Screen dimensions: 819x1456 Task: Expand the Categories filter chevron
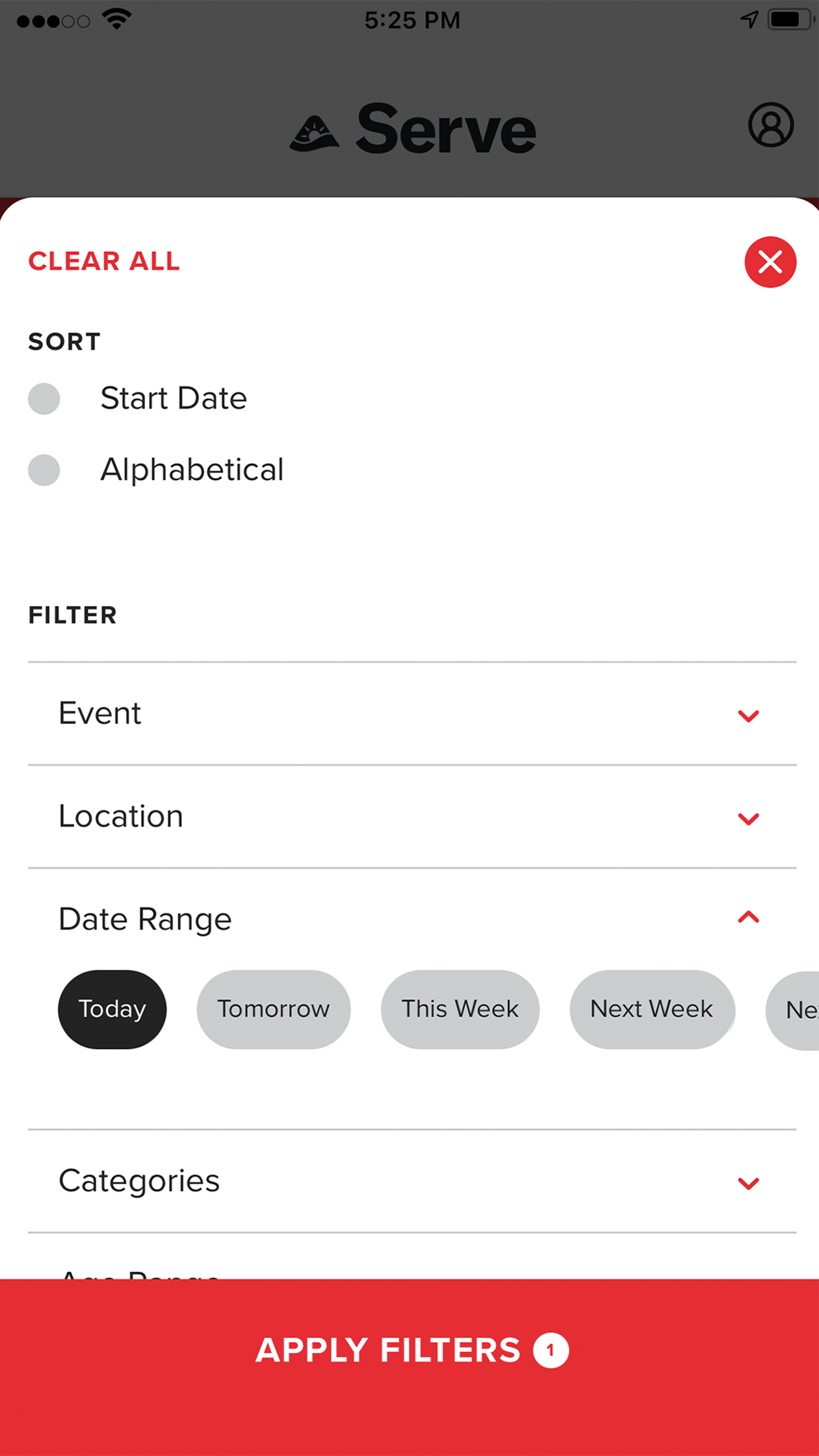click(748, 1183)
